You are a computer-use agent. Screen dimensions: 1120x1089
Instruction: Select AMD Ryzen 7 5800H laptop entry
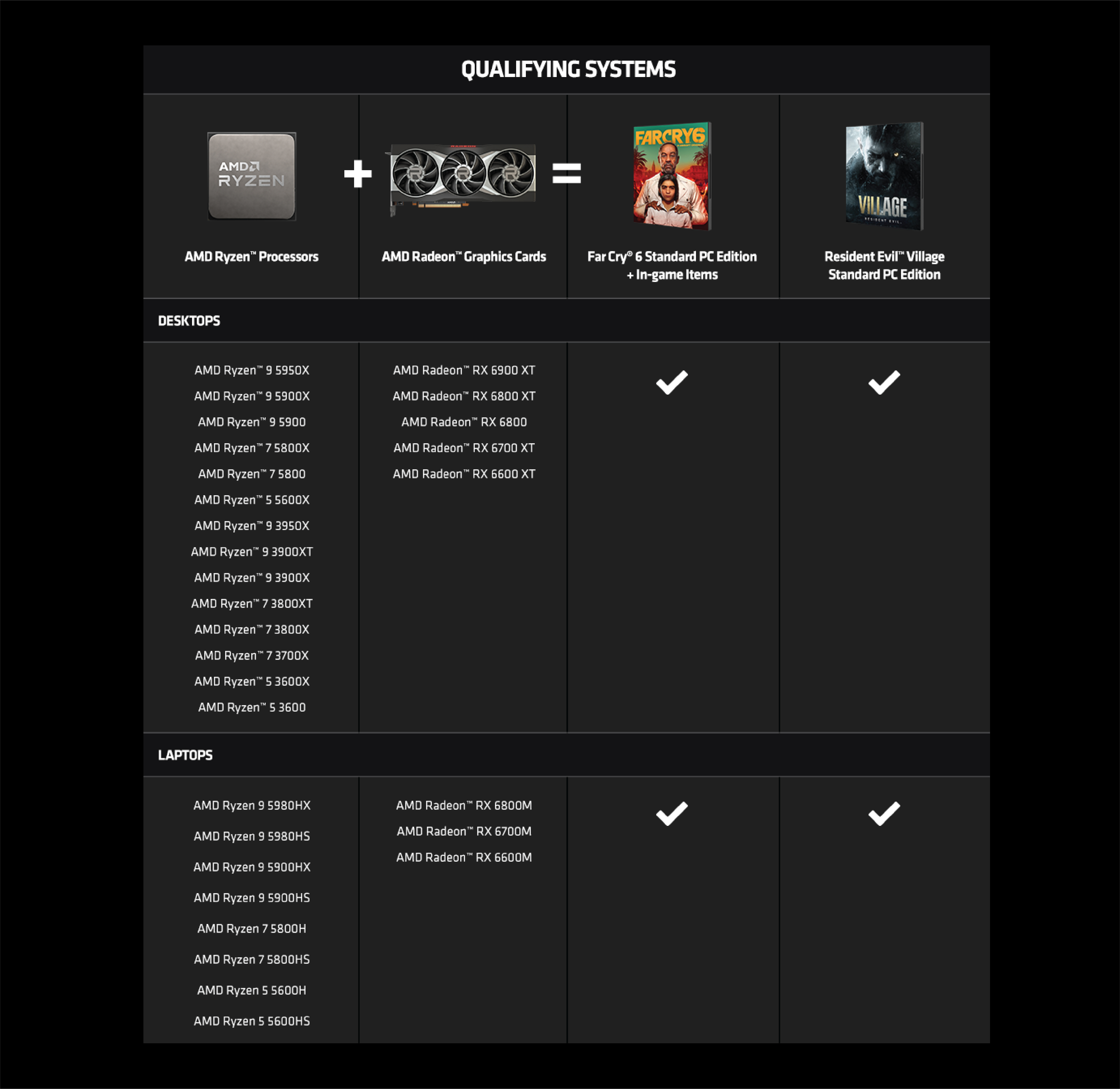(x=252, y=928)
